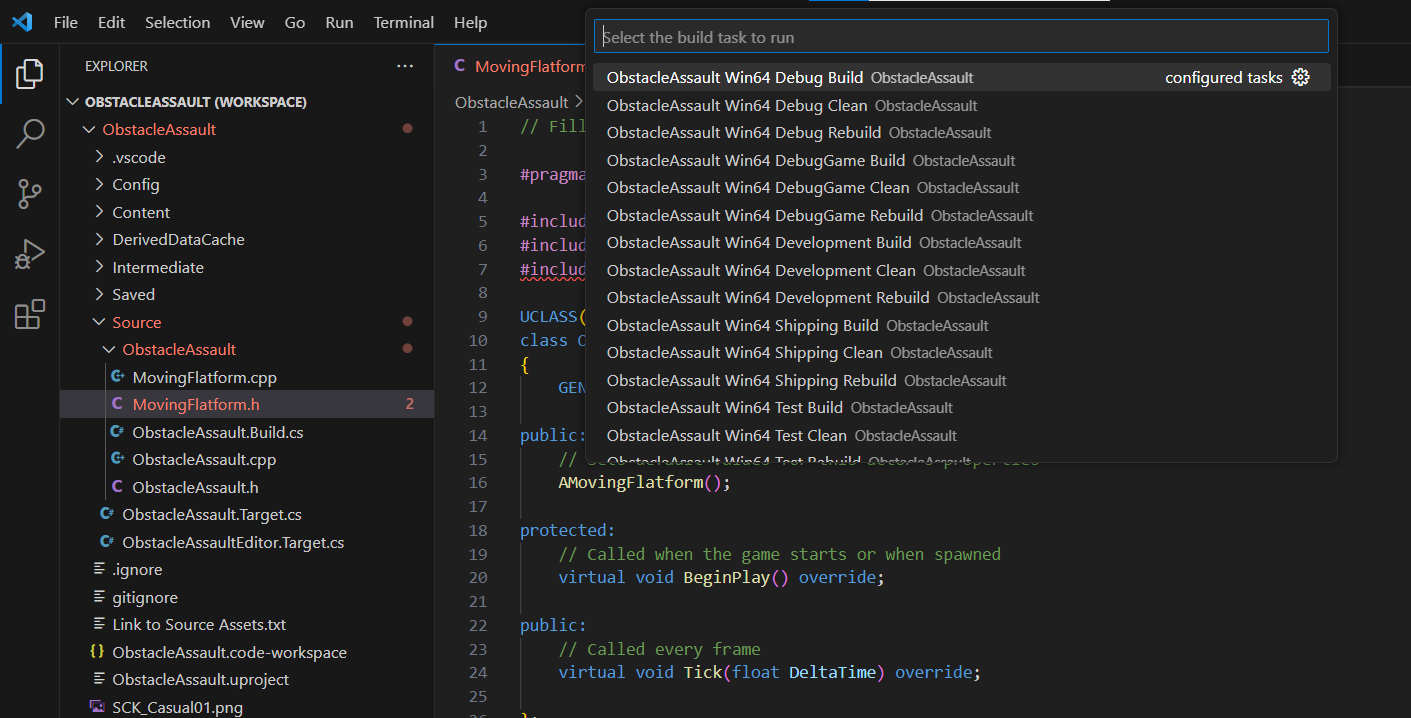Image resolution: width=1411 pixels, height=718 pixels.
Task: Run ObstacleAssault Win64 Development Build task
Action: (x=961, y=242)
